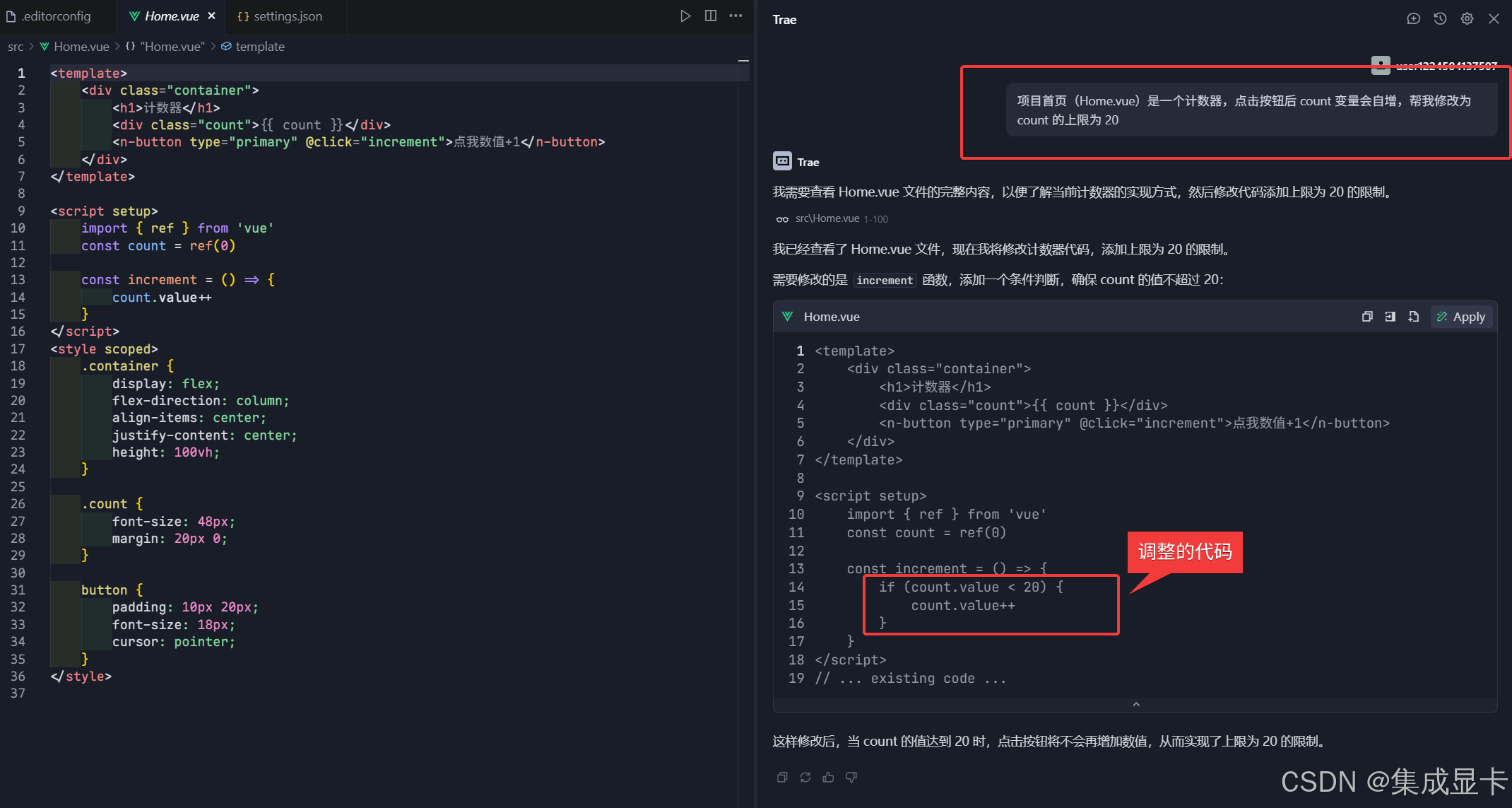Click the Home.vue title in code block header
This screenshot has height=808, width=1512.
(x=832, y=317)
